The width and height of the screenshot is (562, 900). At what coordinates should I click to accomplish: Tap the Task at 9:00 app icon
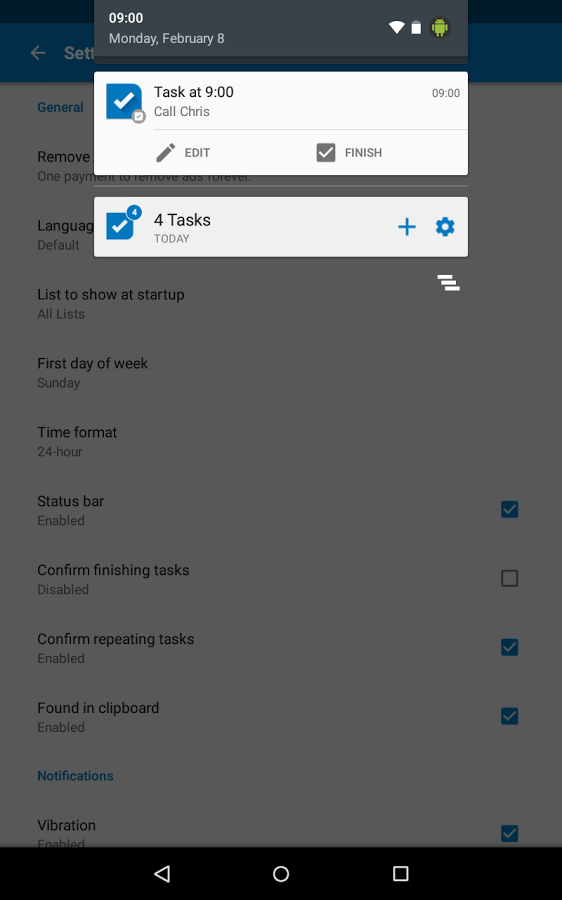point(125,103)
